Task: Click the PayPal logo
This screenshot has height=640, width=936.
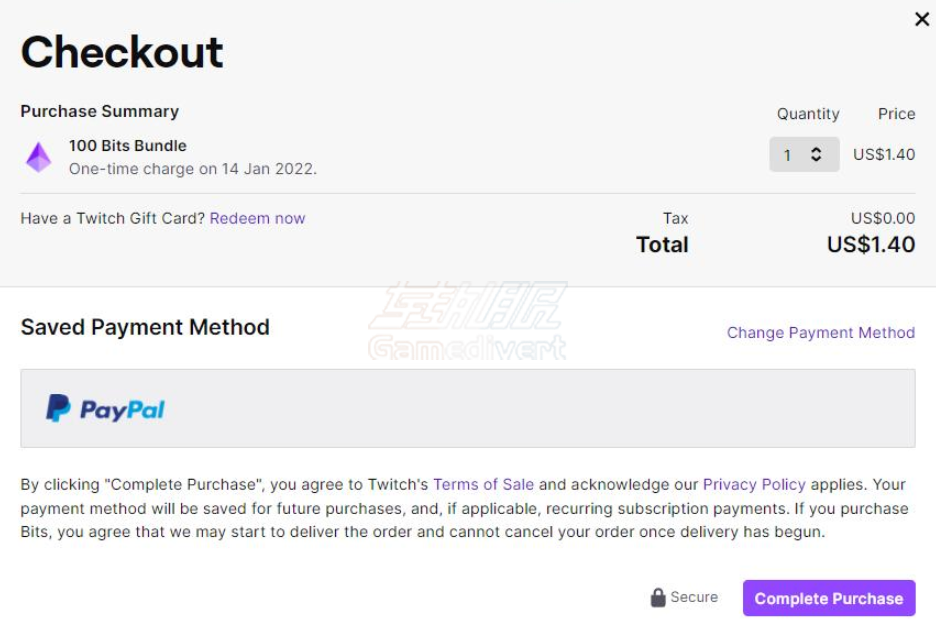Action: pos(105,408)
